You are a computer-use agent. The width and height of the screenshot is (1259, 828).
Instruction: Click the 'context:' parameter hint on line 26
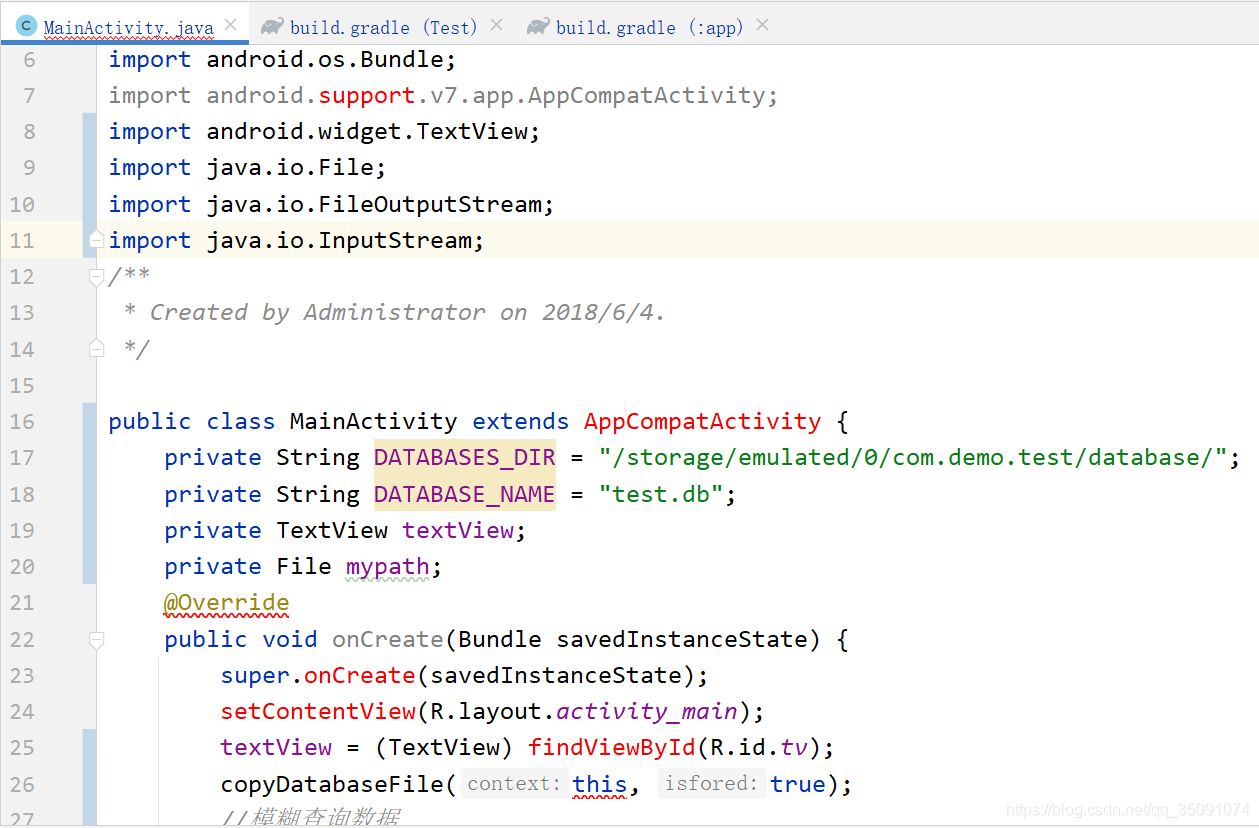coord(514,784)
